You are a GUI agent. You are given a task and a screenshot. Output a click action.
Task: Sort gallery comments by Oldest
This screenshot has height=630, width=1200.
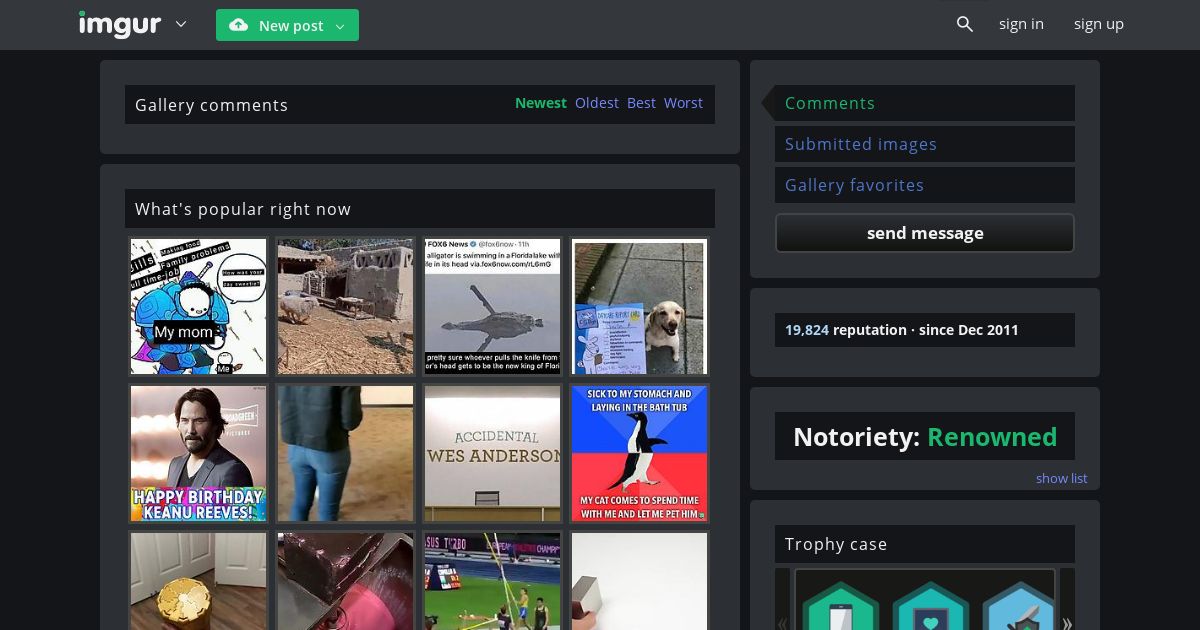click(x=597, y=103)
